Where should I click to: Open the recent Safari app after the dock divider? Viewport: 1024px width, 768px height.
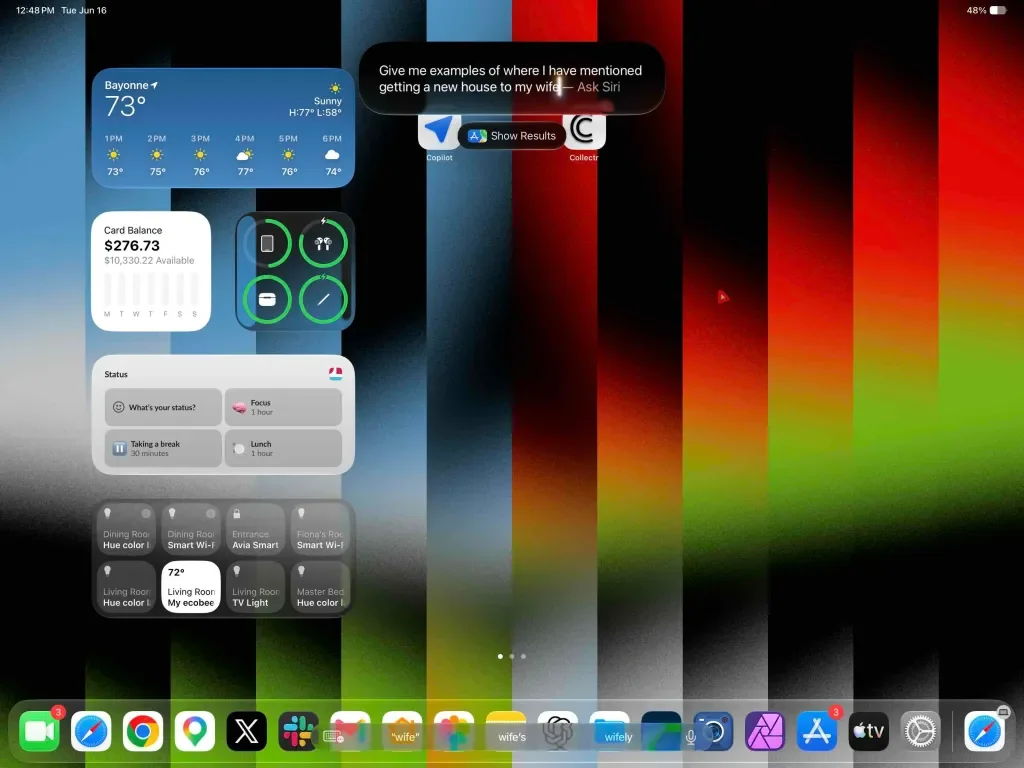point(984,731)
